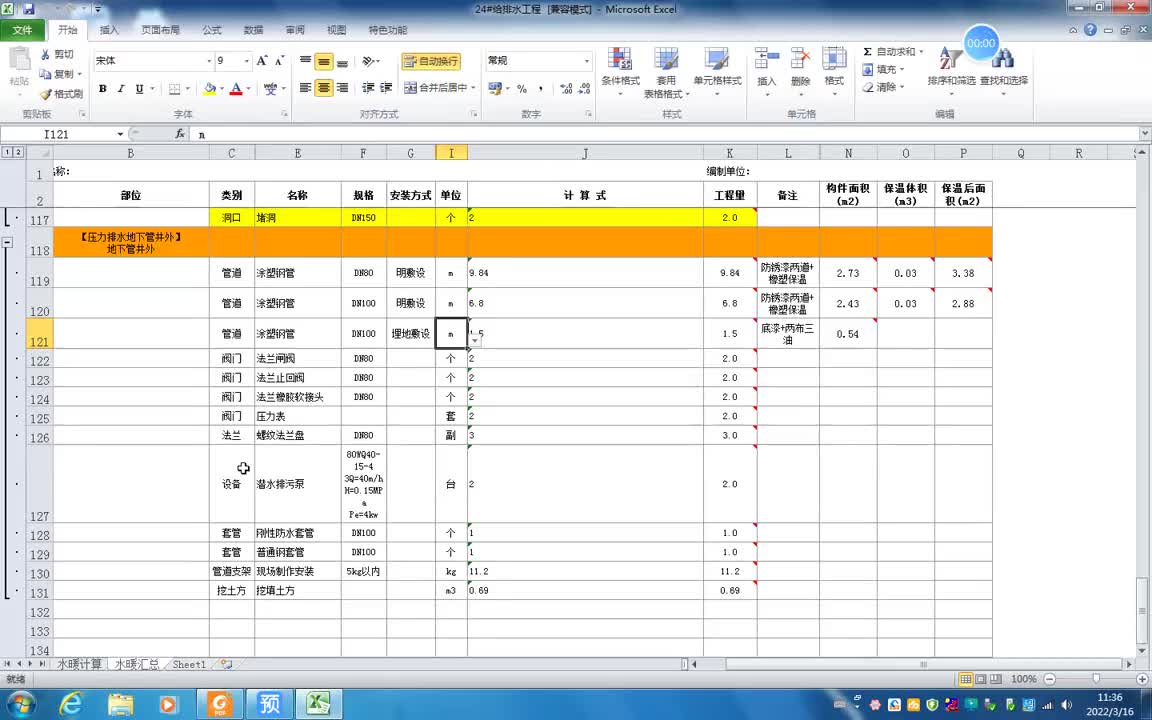This screenshot has width=1152, height=720.
Task: Open the File (文件) tab
Action: coord(23,30)
